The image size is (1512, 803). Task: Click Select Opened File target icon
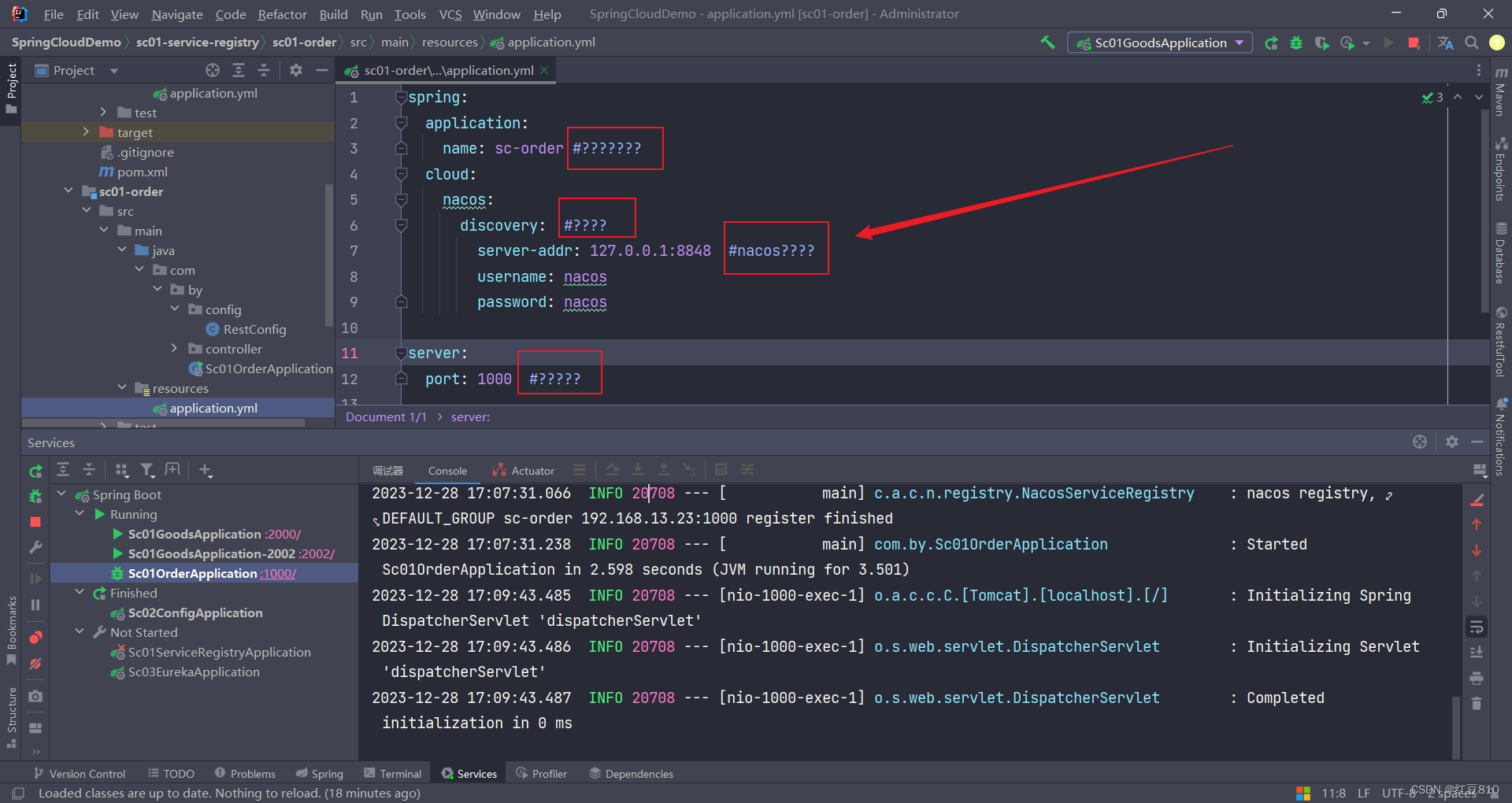[x=213, y=70]
